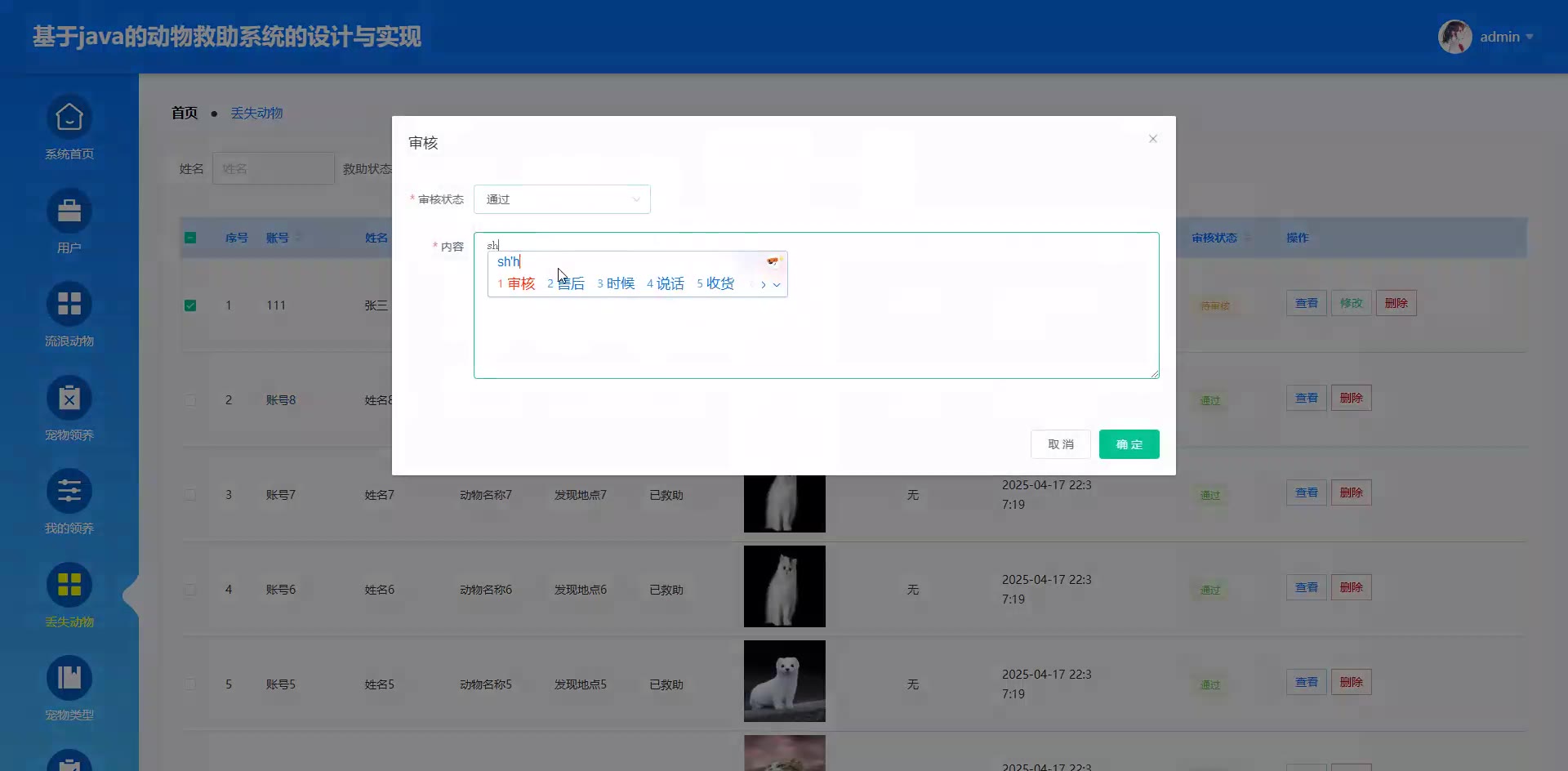Expand the IME candidate list chevron
This screenshot has height=771, width=1568.
[777, 285]
